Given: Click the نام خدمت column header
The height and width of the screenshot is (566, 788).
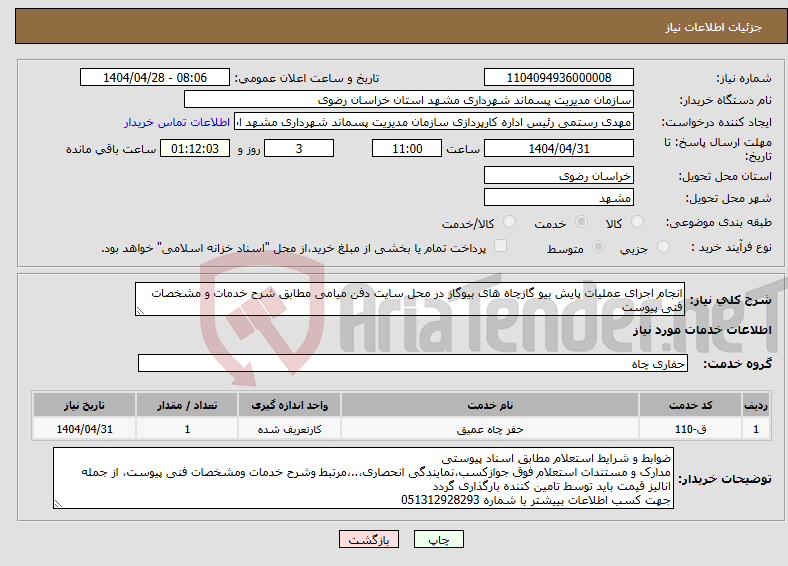Looking at the screenshot, I should click(x=490, y=405).
